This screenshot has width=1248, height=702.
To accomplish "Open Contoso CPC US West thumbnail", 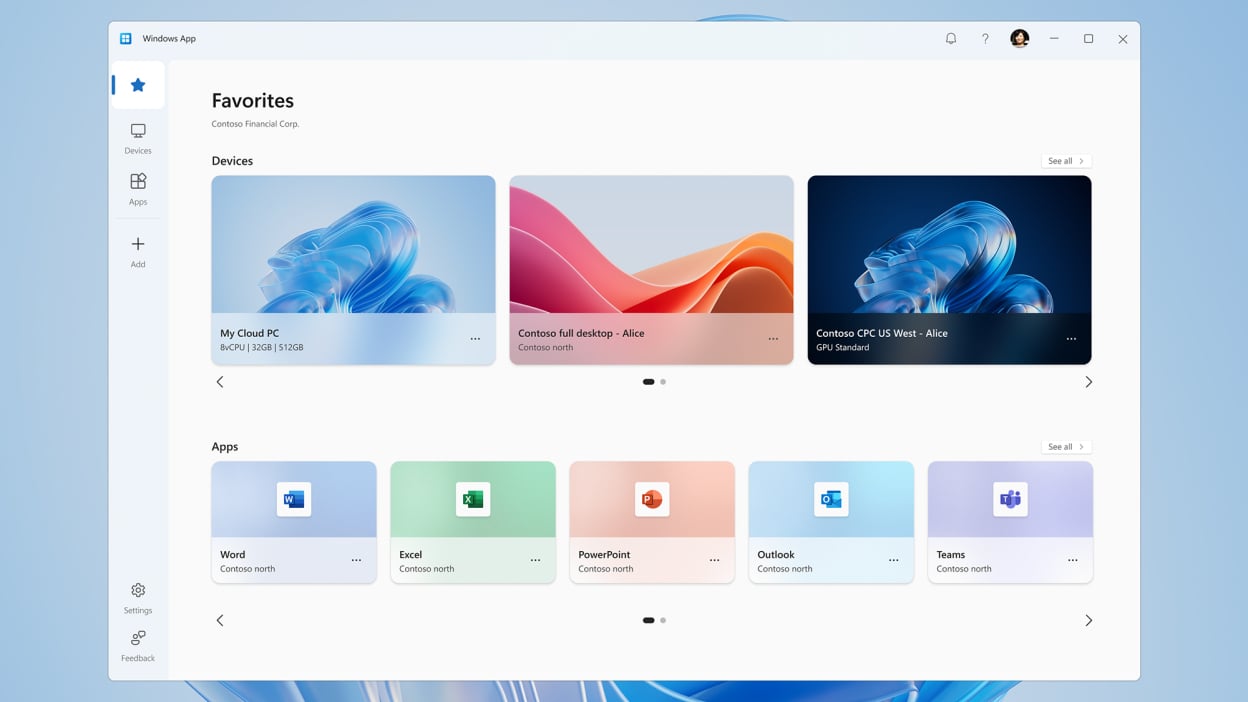I will (x=949, y=245).
